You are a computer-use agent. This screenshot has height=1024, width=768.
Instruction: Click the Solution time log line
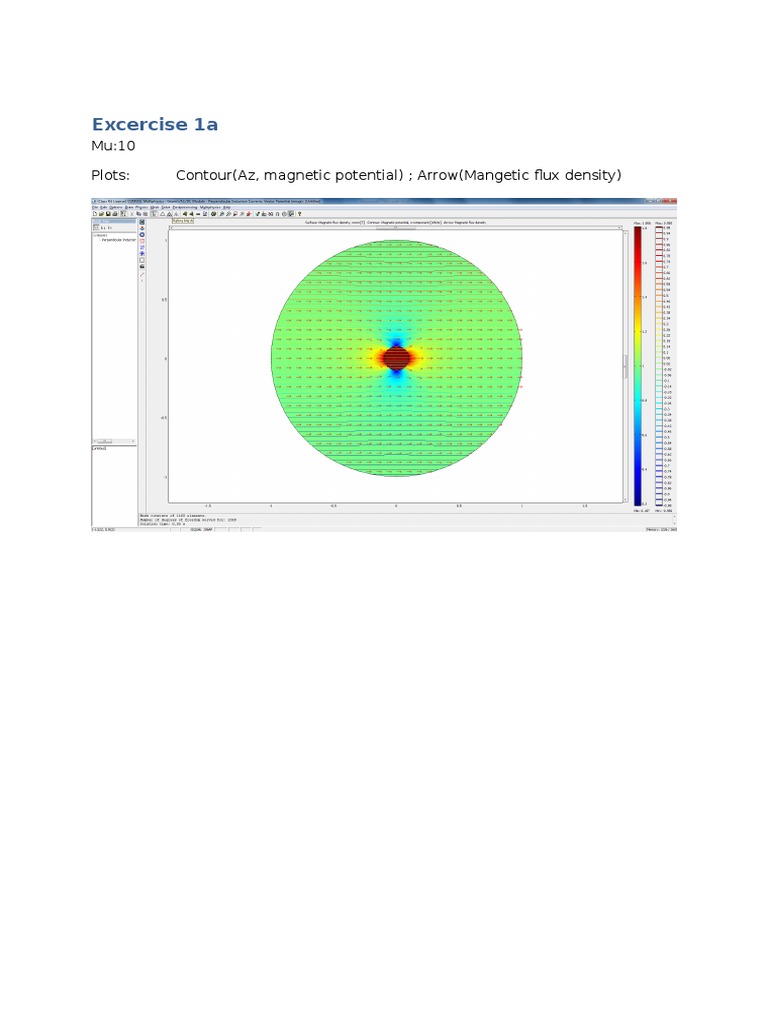coord(163,524)
